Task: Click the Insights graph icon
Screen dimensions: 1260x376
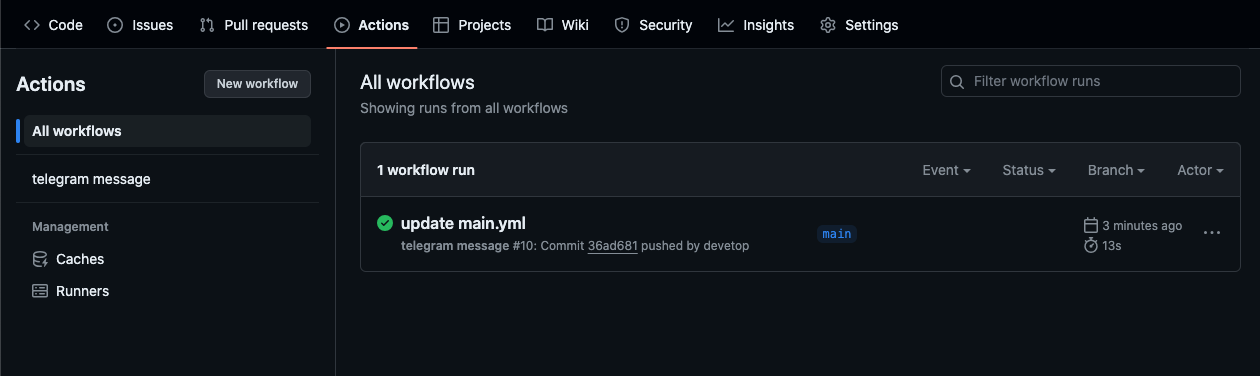Action: [726, 25]
